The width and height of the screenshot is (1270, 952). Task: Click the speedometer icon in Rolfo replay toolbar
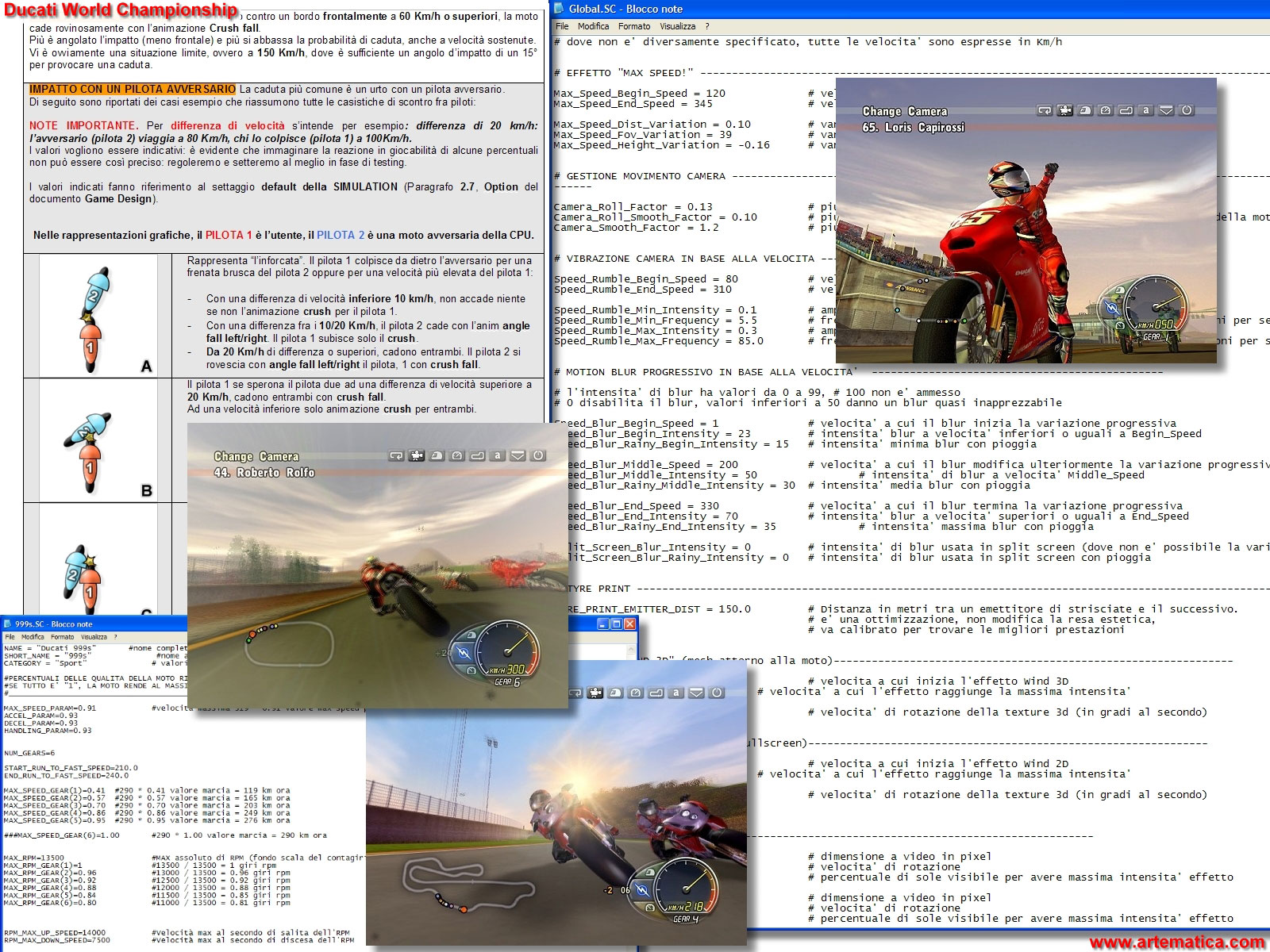point(456,455)
